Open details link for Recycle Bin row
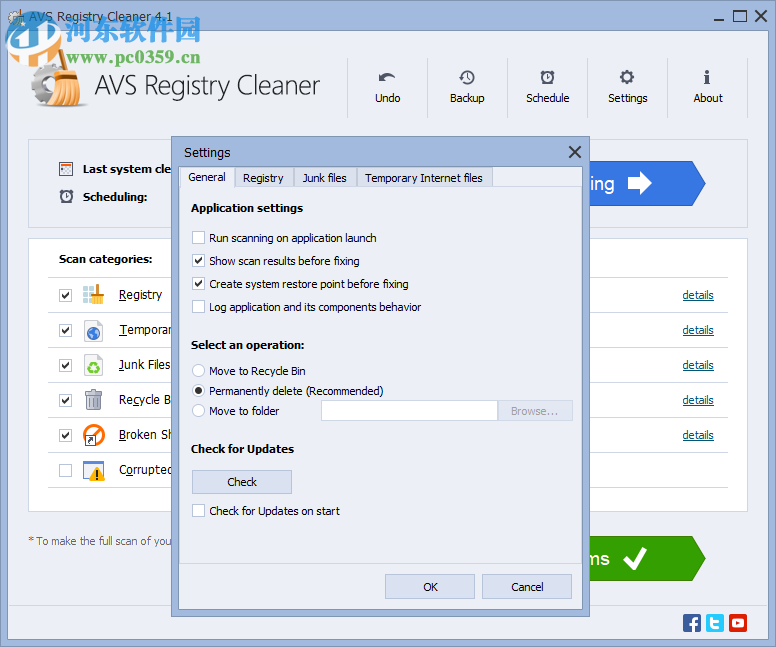The image size is (776, 647). (x=698, y=400)
